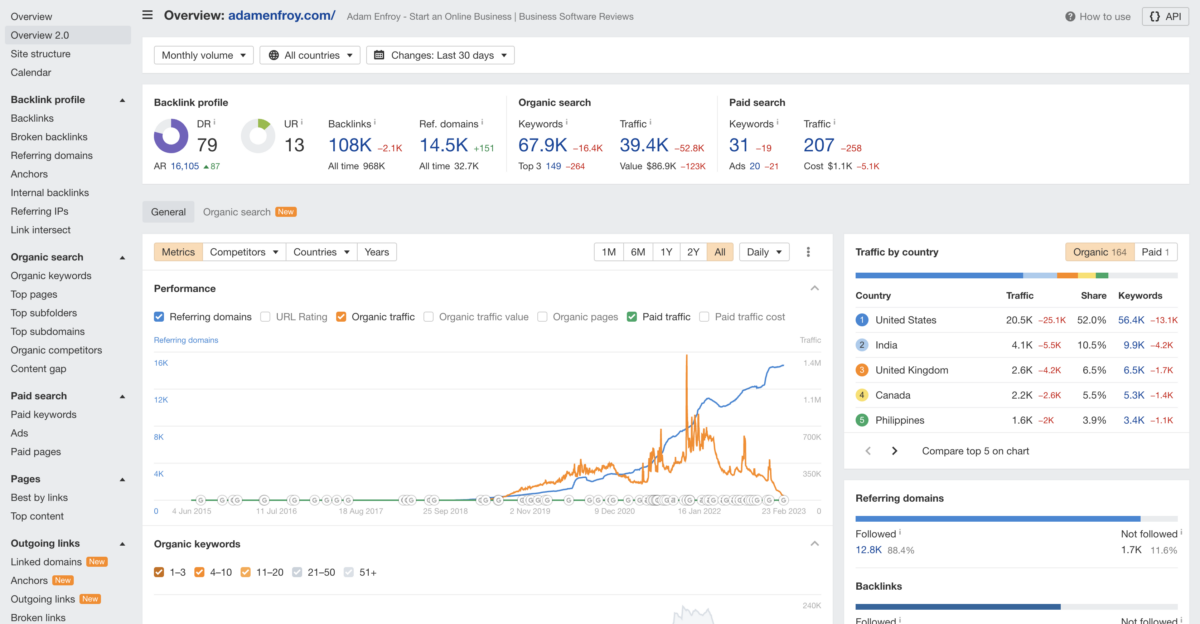
Task: Open the three-dot options menu beside Daily dropdown
Action: pyautogui.click(x=808, y=252)
